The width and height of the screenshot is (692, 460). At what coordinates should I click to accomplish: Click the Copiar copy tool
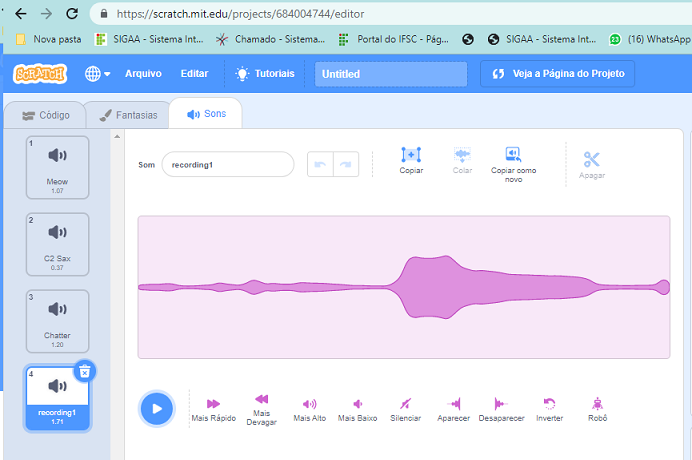point(411,156)
